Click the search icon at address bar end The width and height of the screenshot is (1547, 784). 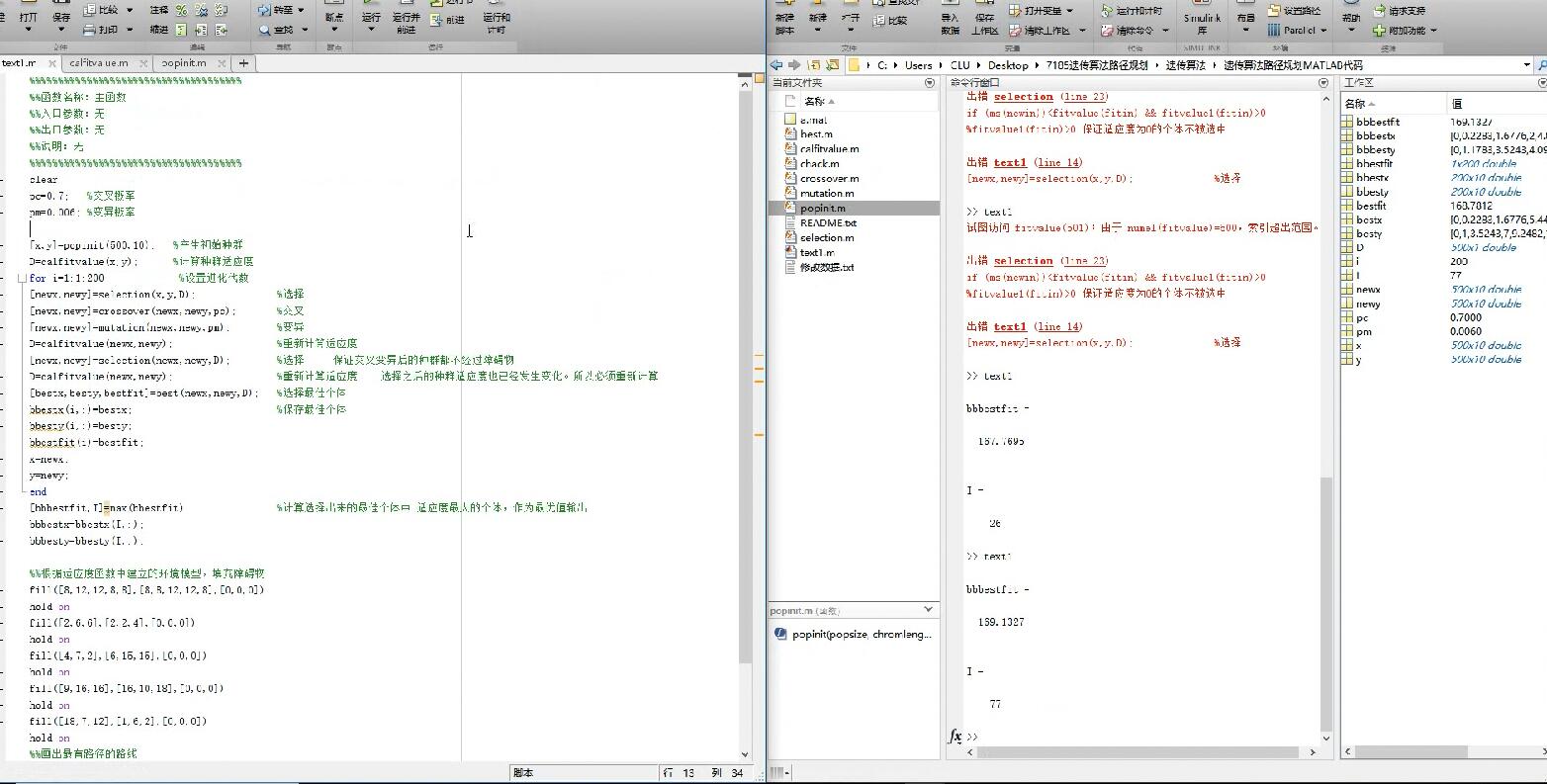pyautogui.click(x=1540, y=65)
